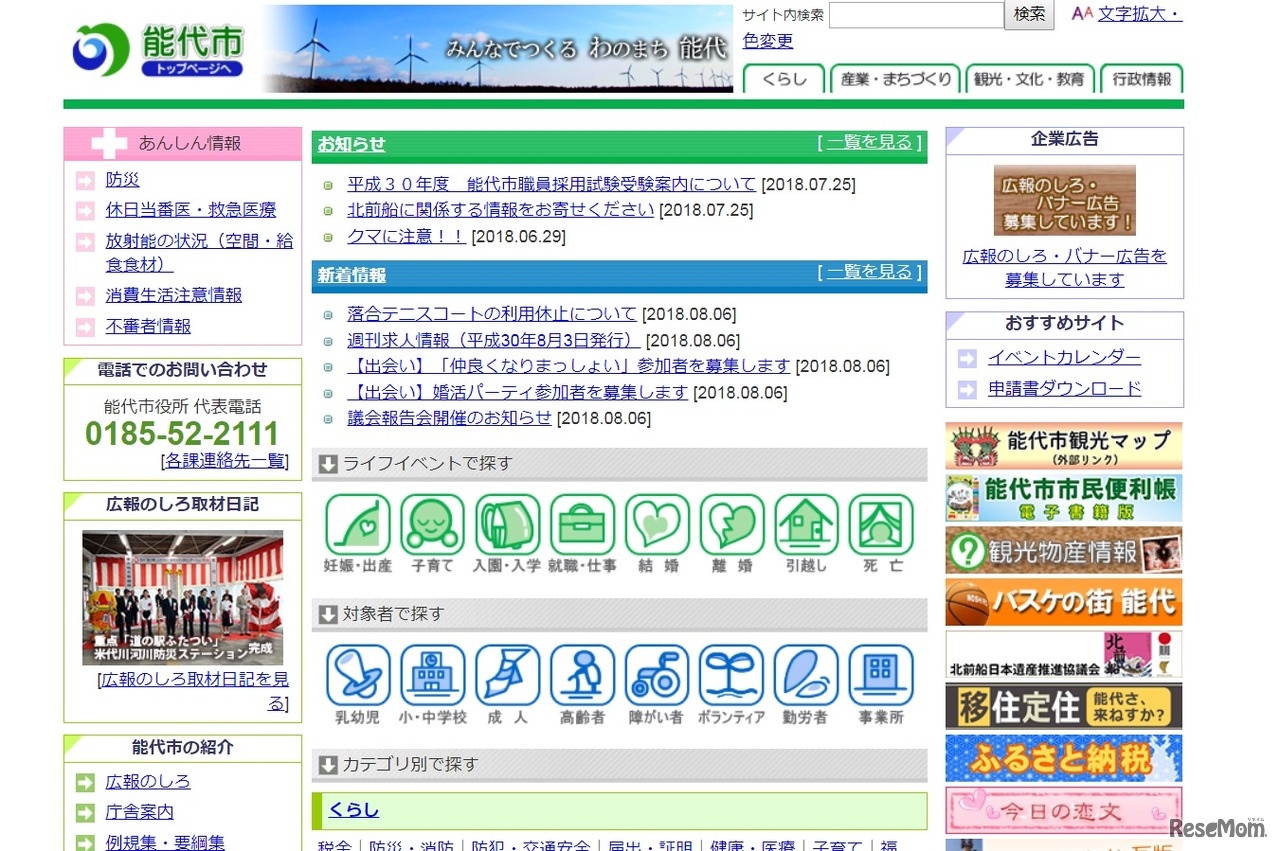Open the クマに注意！！ notice
This screenshot has width=1280, height=851.
click(407, 236)
